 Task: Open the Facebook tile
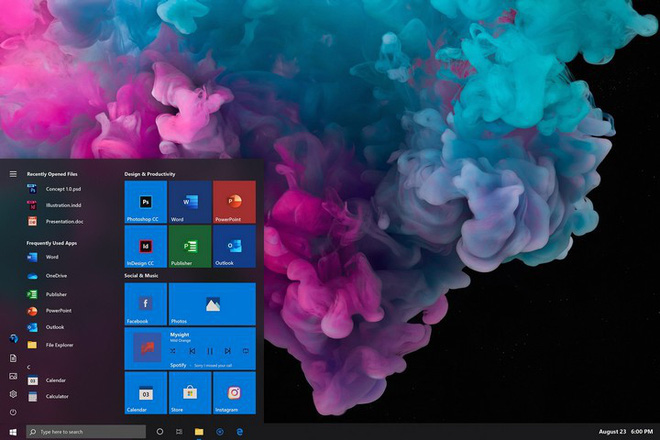coord(146,304)
